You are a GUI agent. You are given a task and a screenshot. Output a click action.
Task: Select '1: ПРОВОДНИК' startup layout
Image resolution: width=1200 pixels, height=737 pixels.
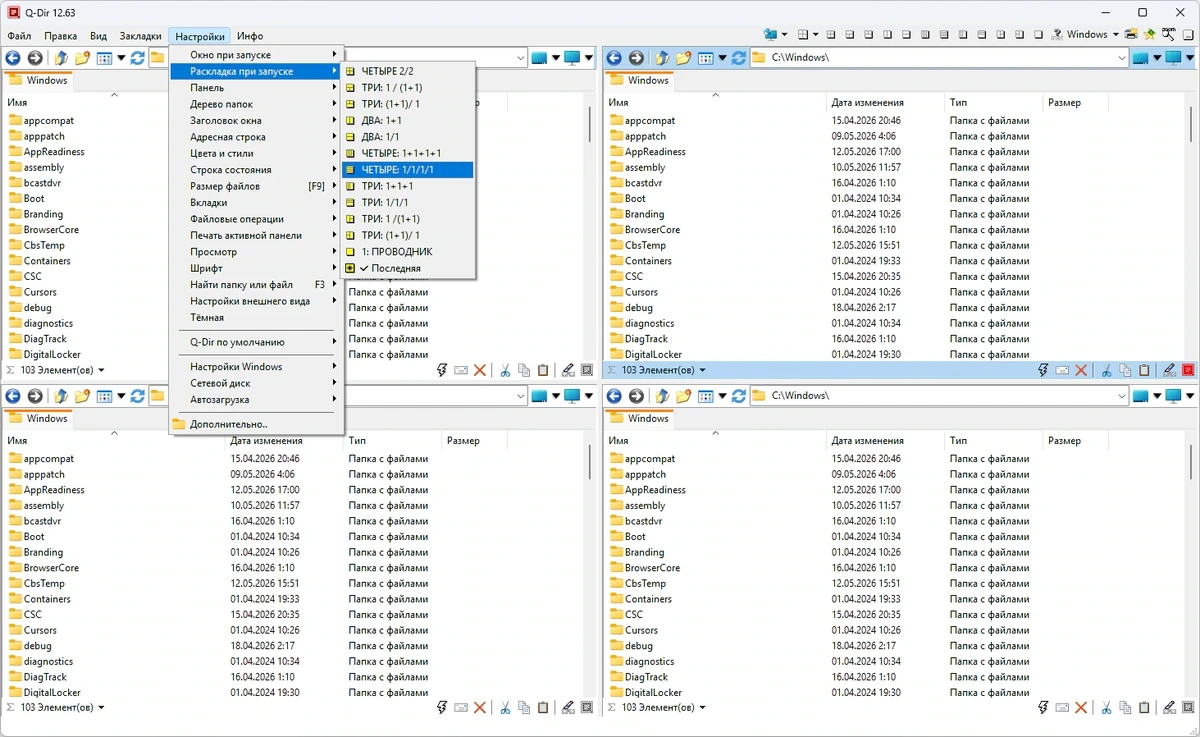coord(407,252)
